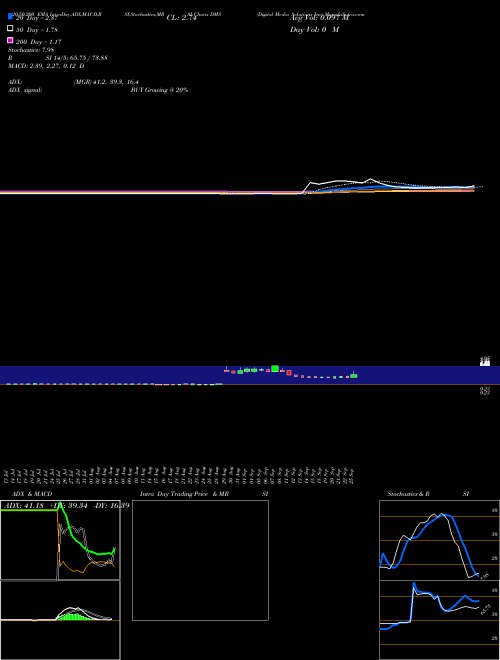Click the last green candlestick with the wick

point(354,375)
